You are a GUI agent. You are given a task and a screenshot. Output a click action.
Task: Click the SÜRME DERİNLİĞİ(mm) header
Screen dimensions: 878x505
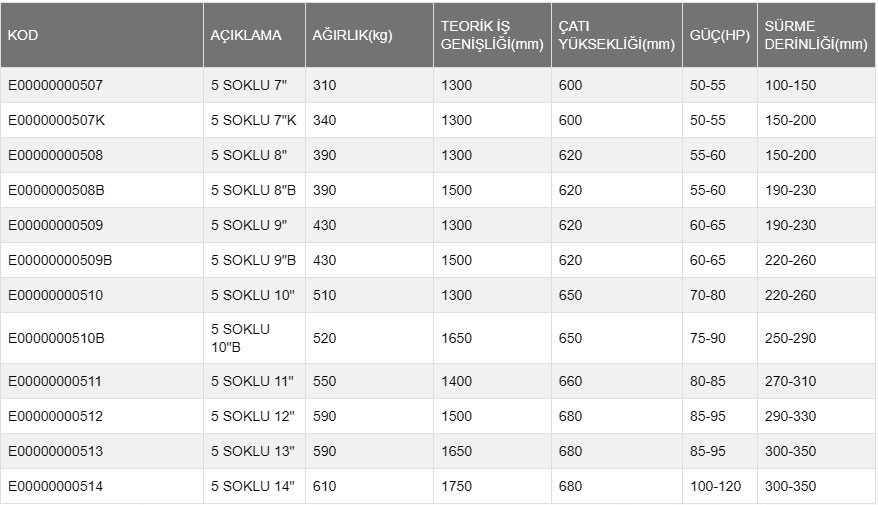coord(815,35)
